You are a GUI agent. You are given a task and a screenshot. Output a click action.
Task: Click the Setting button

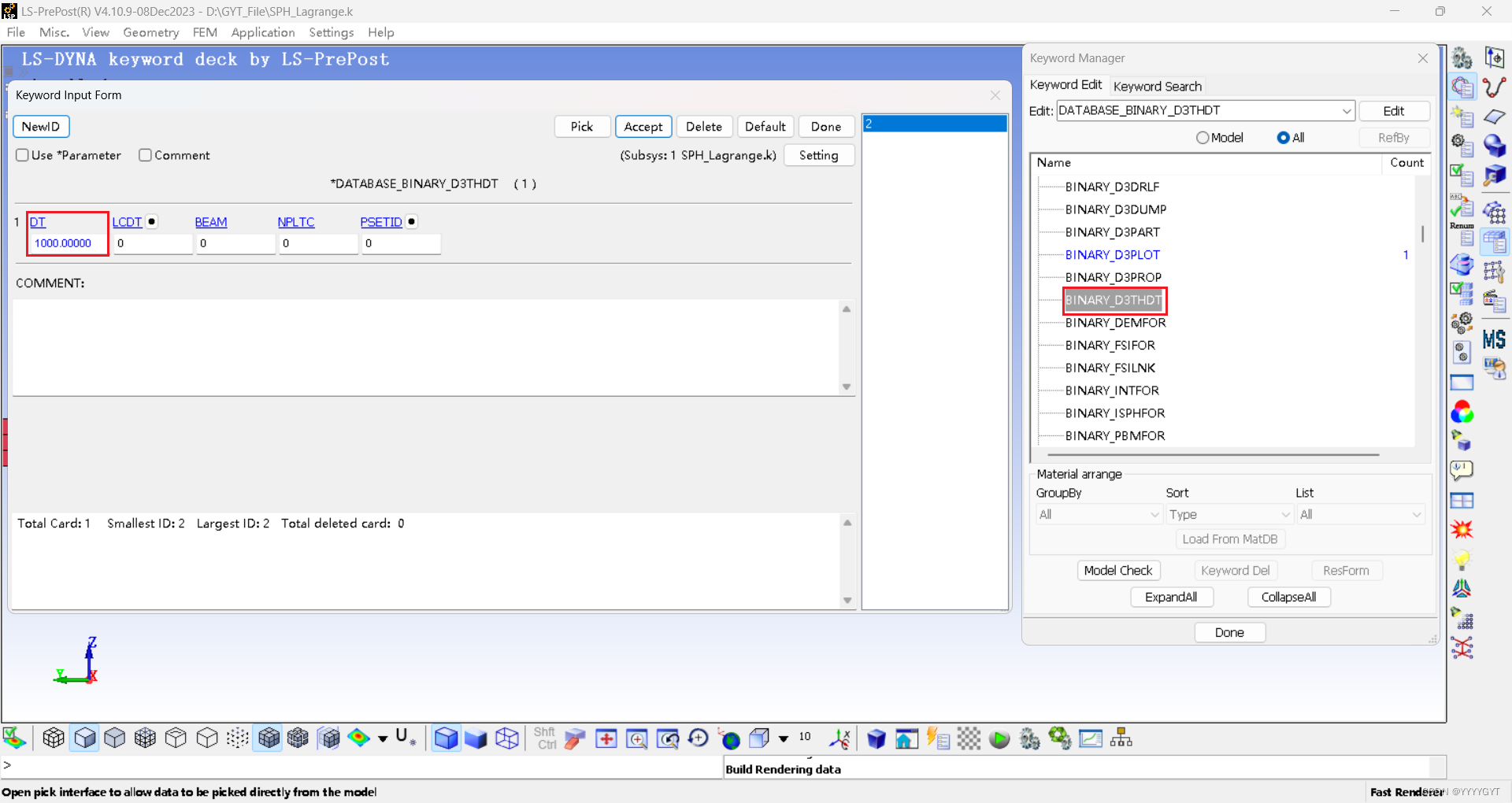coord(819,155)
